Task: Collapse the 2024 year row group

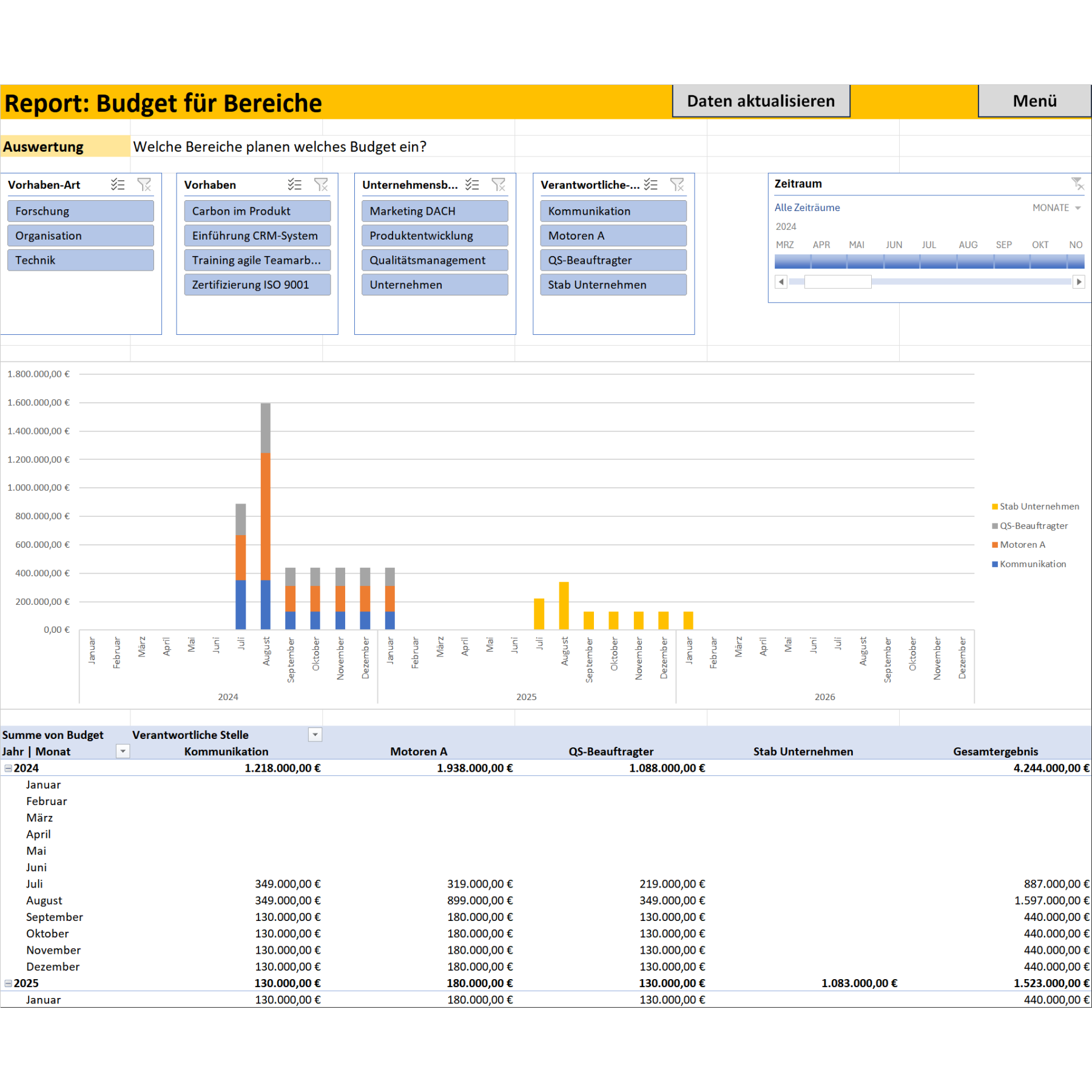Action: (8, 768)
